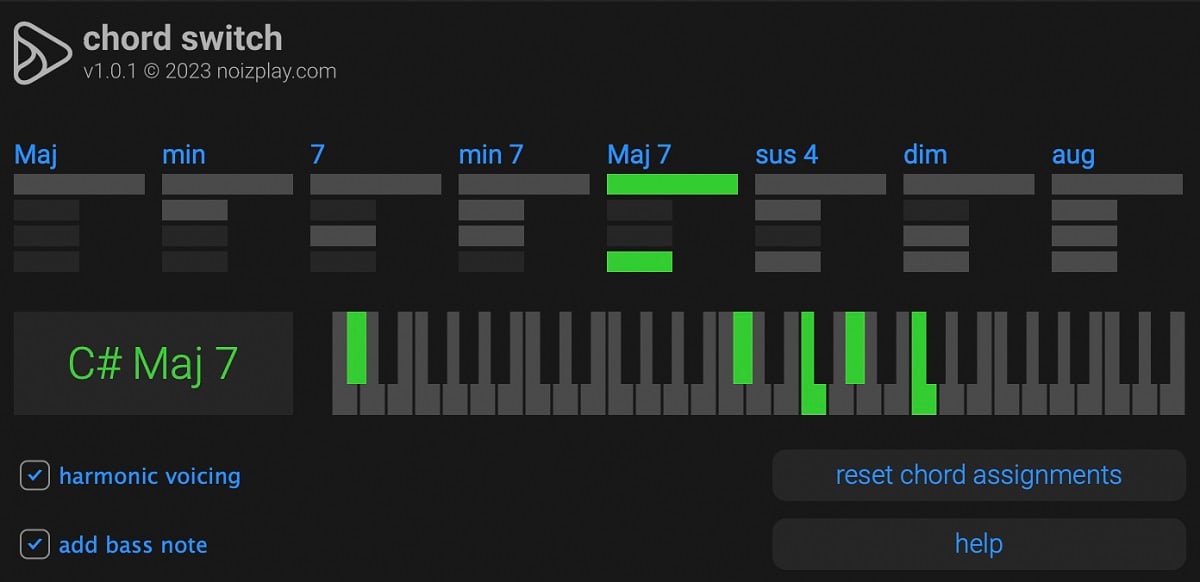Click the wide gray bar under min
The image size is (1200, 582).
coord(227,184)
